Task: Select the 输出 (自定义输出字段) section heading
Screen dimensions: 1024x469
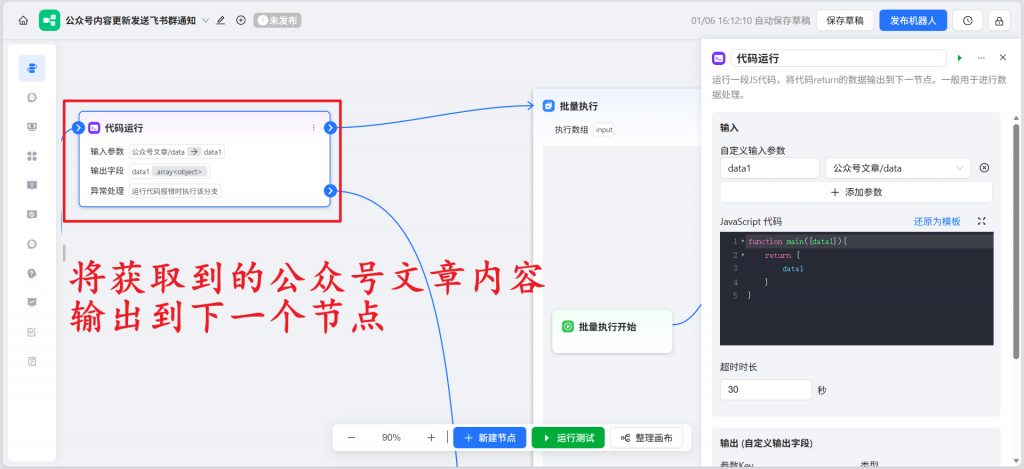Action: [x=767, y=443]
